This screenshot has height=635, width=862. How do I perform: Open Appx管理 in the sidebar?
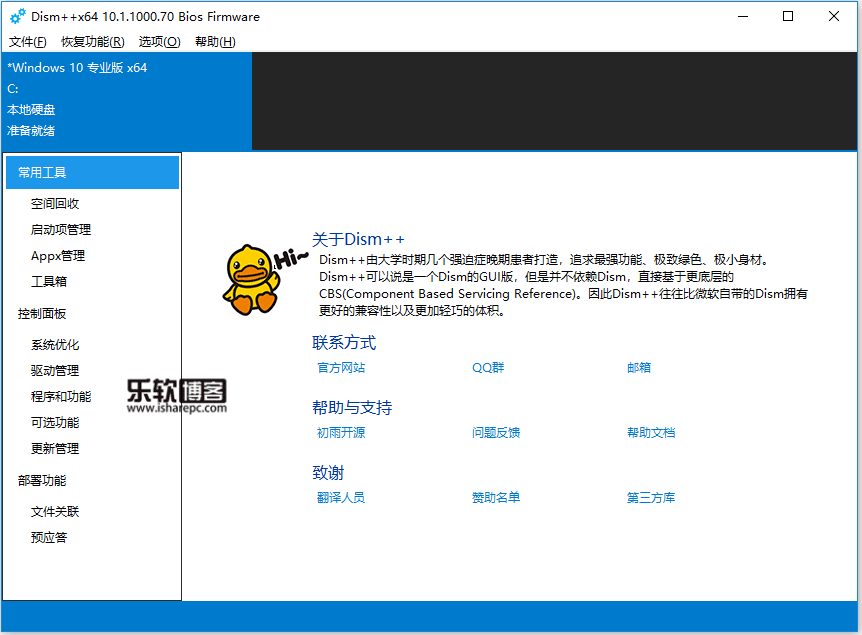[58, 256]
